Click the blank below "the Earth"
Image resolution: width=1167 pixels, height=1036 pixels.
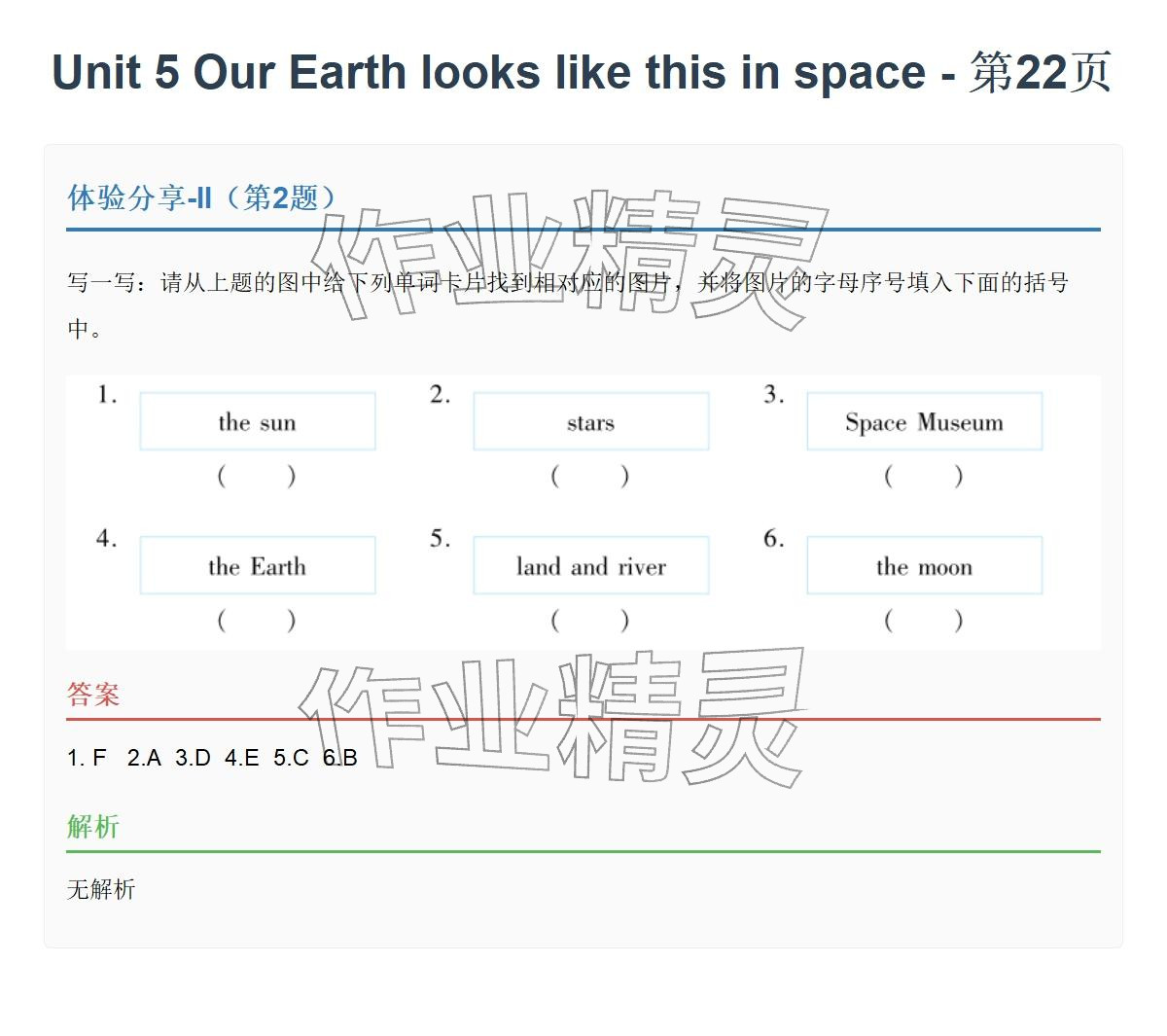click(x=257, y=620)
